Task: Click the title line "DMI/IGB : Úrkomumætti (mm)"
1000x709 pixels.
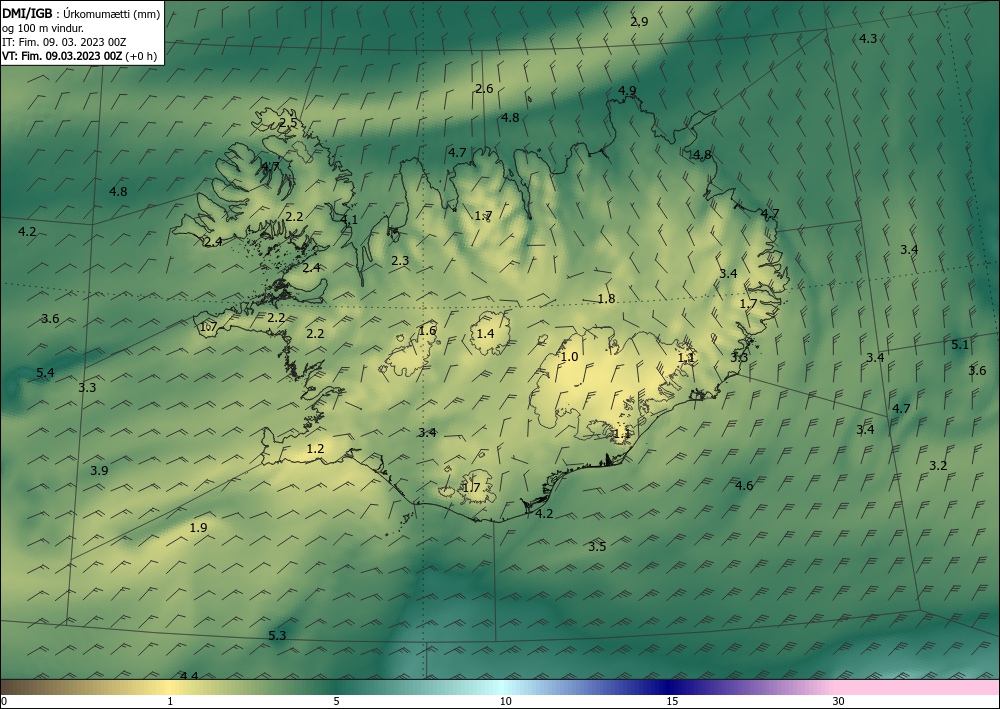Action: (x=80, y=13)
